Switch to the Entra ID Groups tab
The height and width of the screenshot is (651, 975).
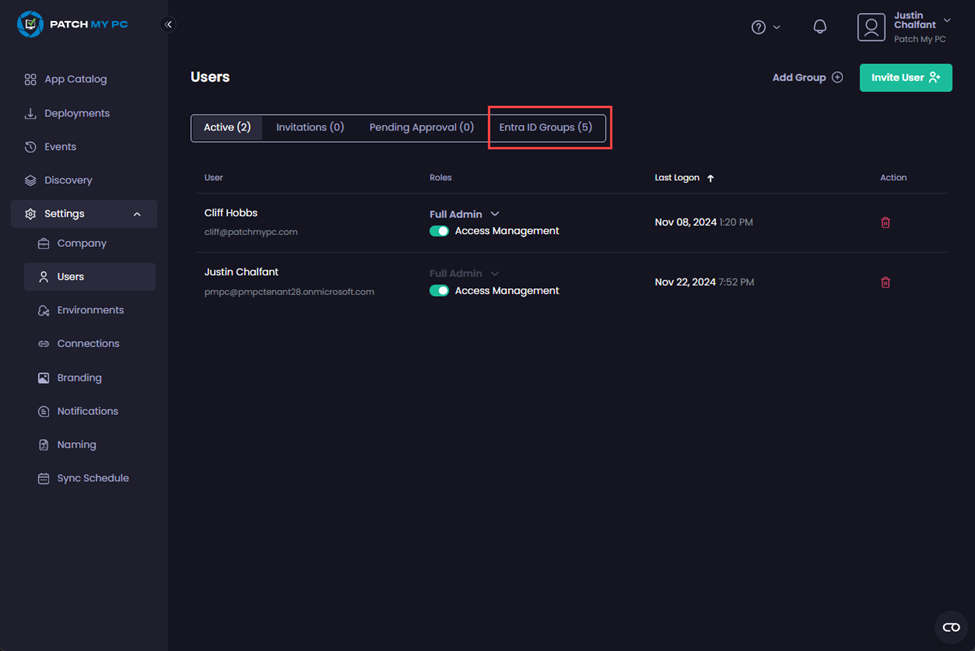coord(548,127)
